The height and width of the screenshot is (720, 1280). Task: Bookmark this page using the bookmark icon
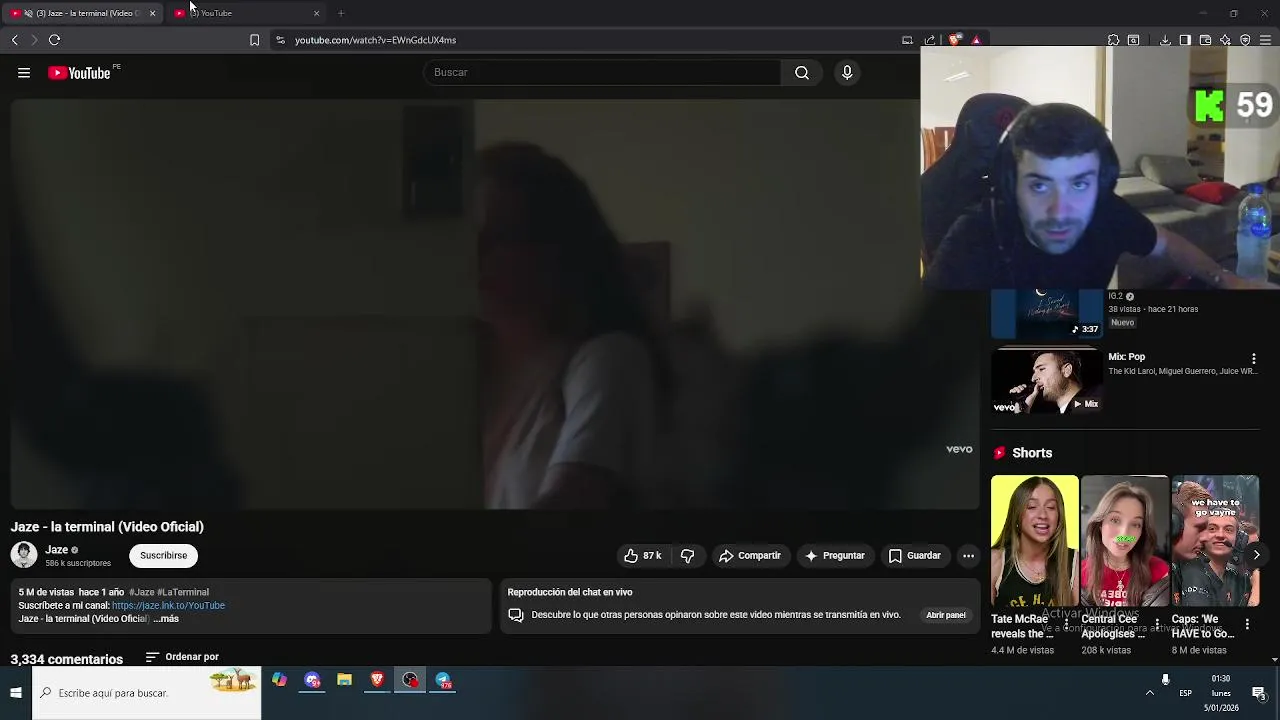click(x=254, y=40)
